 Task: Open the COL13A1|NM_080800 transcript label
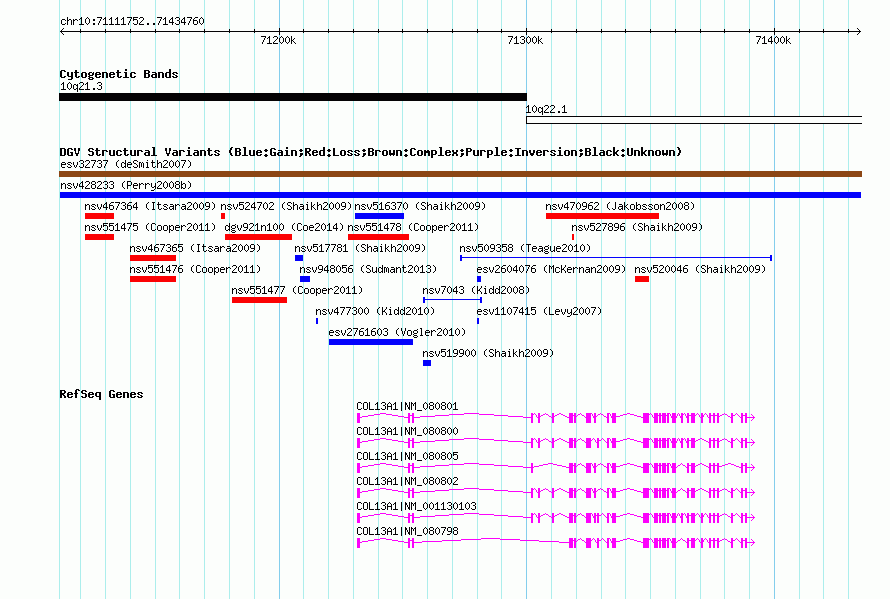[407, 432]
